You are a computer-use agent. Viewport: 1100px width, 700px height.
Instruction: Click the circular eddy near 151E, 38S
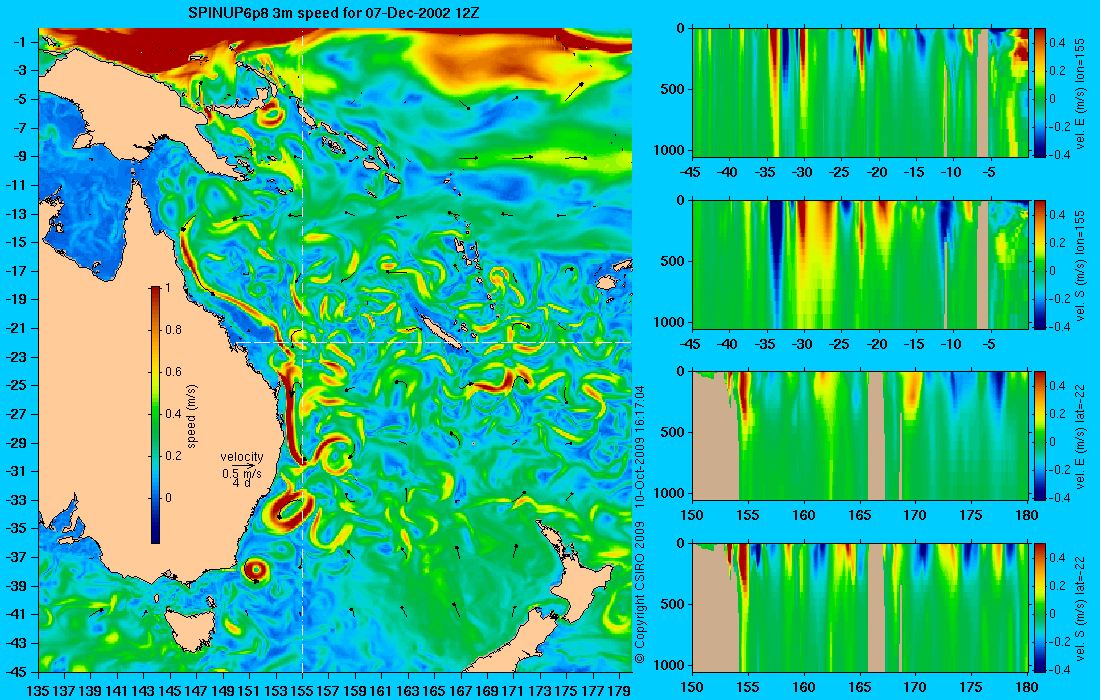(x=255, y=570)
